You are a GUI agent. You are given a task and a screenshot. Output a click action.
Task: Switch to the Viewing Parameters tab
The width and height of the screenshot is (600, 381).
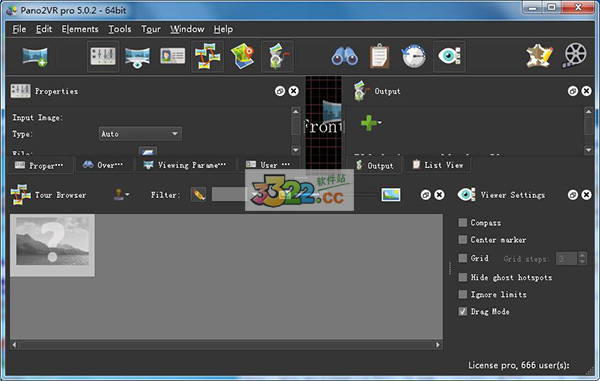pos(185,165)
